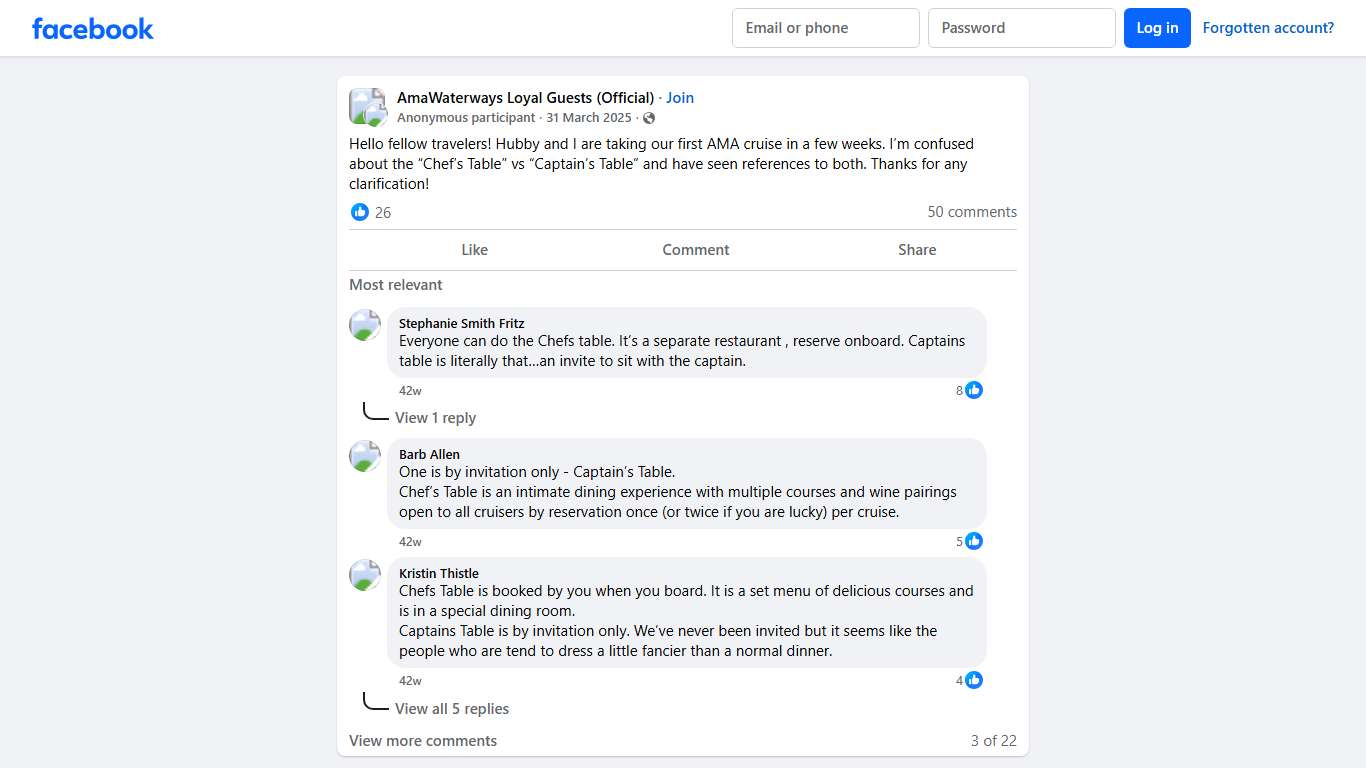
Task: Click like reaction on Stephanie's comment
Action: 974,390
